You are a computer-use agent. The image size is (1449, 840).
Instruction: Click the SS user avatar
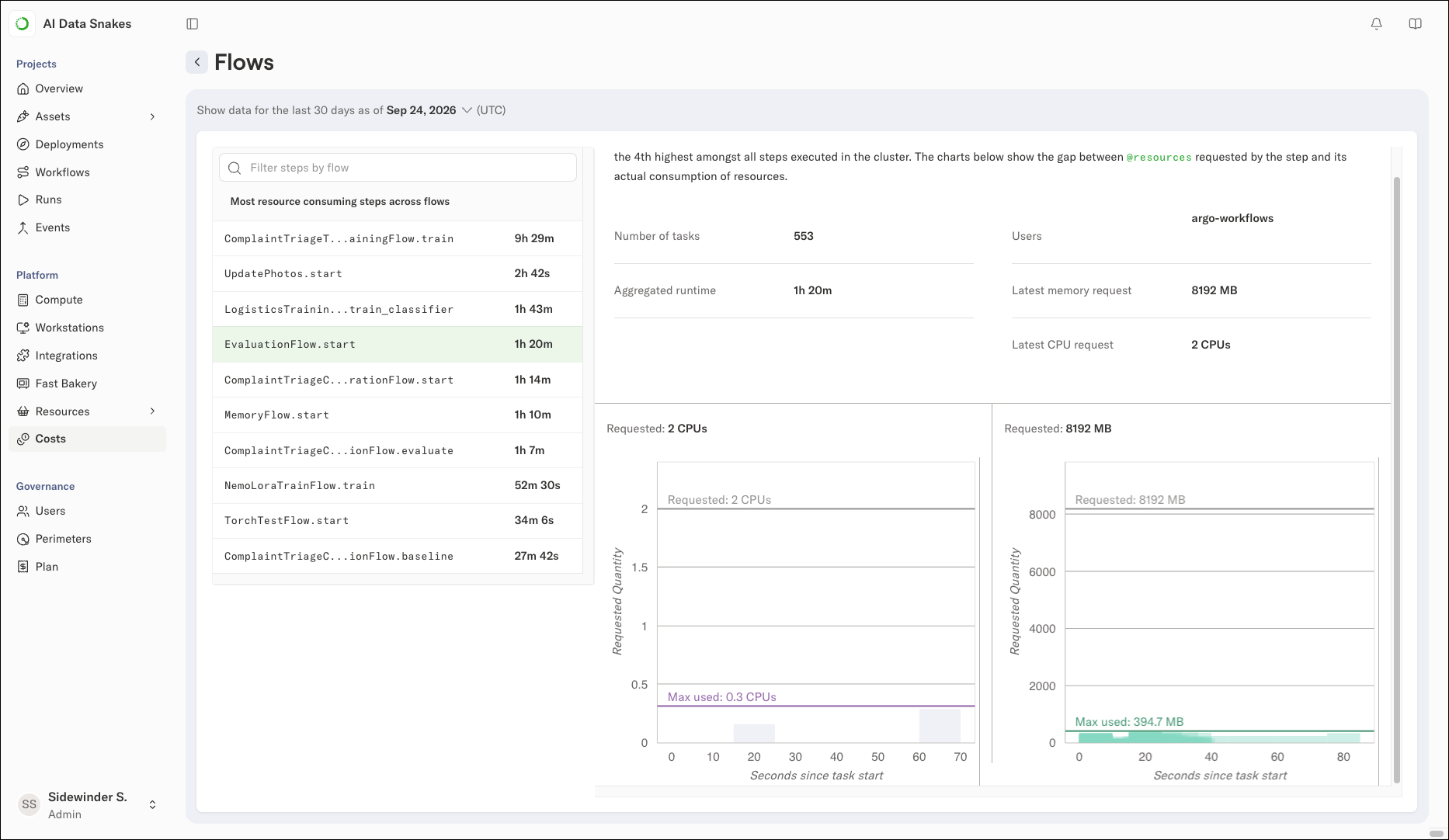29,804
